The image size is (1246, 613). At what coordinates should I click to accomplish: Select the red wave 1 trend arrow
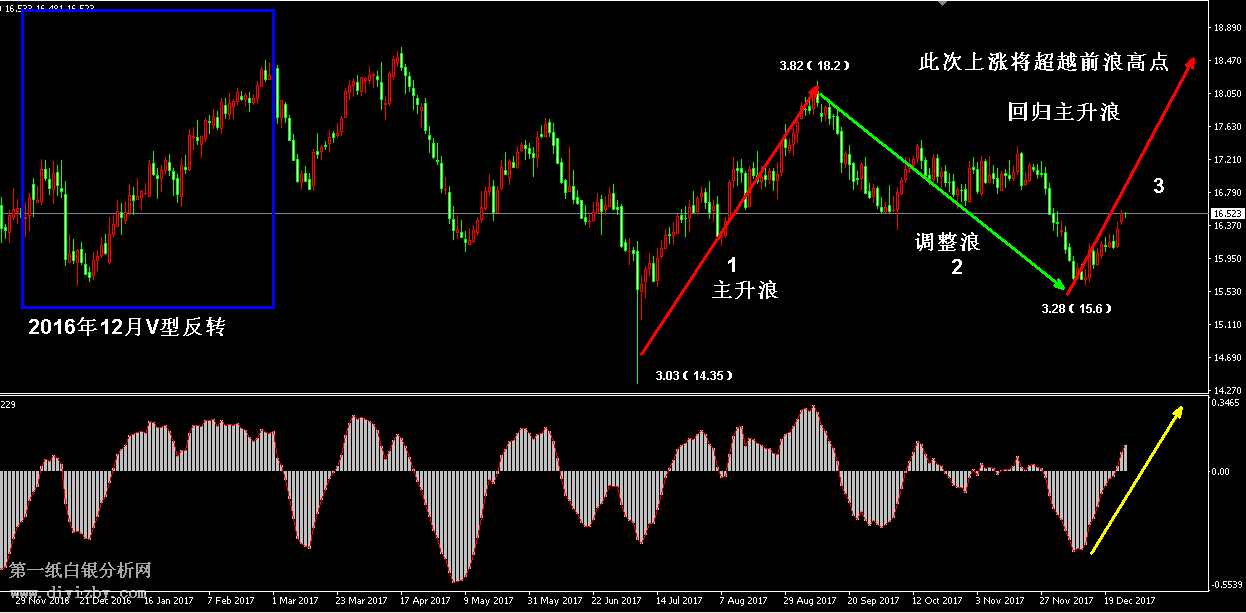(730, 221)
